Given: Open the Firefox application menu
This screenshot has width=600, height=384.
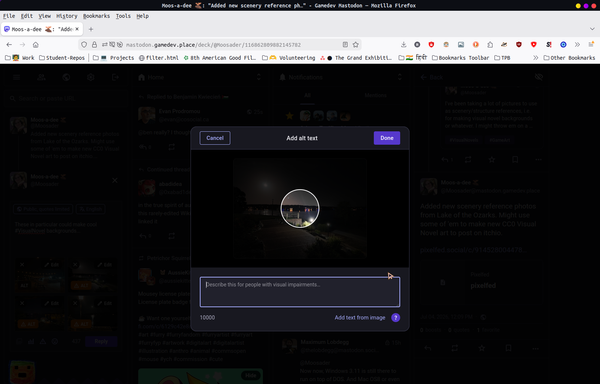Looking at the screenshot, I should [591, 45].
